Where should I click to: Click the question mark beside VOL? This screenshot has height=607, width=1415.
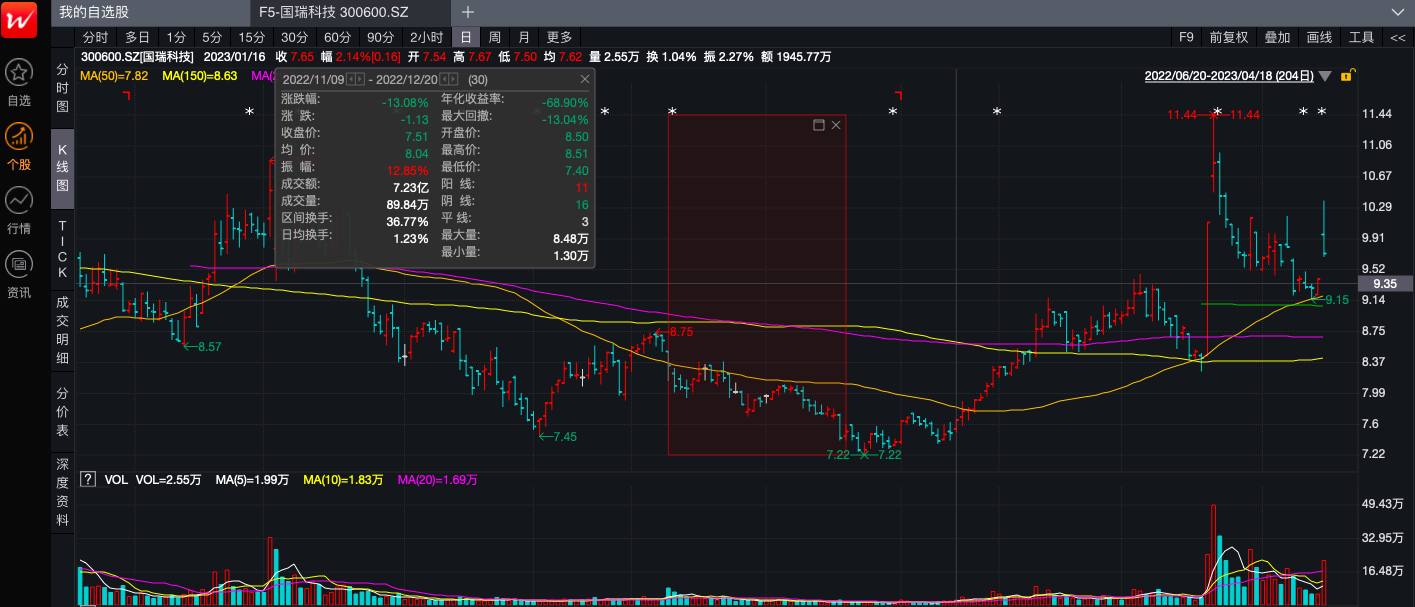point(88,480)
